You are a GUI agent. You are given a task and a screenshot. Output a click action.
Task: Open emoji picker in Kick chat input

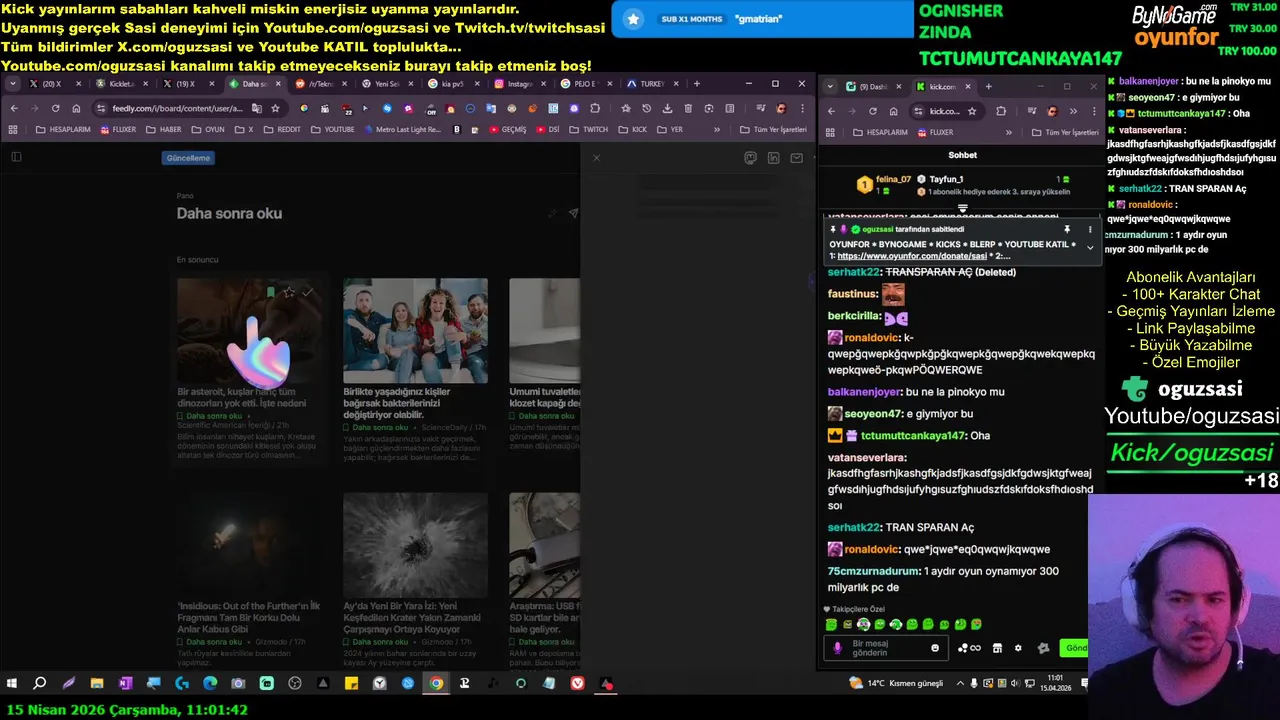(x=935, y=648)
